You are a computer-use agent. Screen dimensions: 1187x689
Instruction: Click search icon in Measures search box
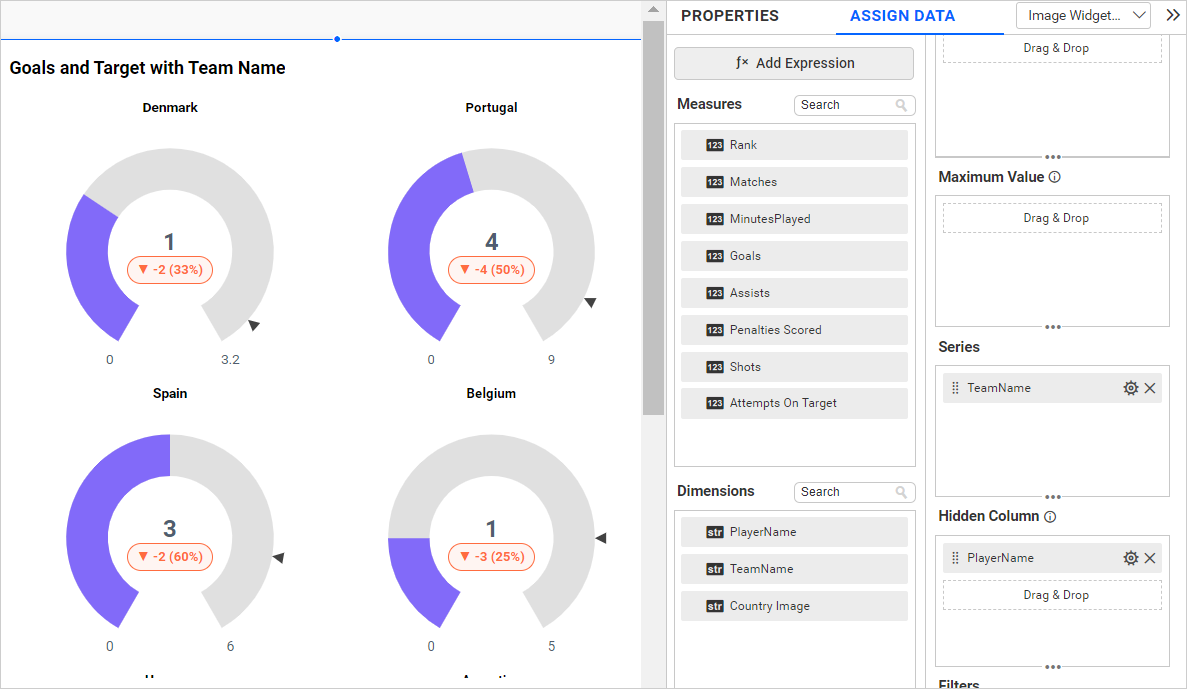(901, 105)
